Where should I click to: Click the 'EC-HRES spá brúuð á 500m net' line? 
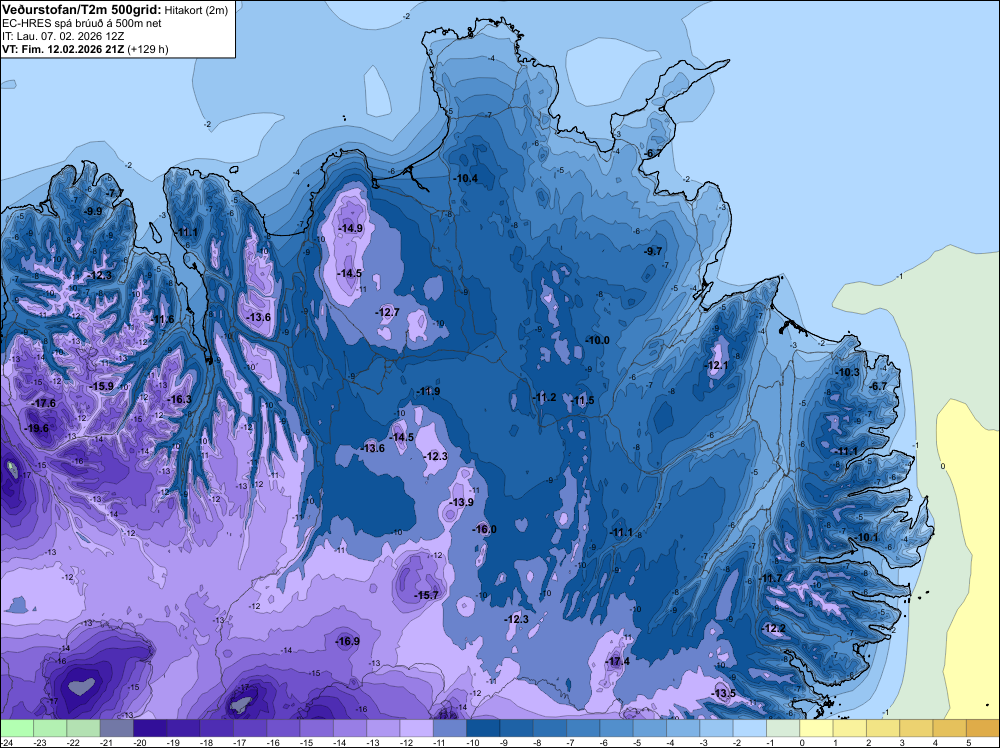(82, 23)
